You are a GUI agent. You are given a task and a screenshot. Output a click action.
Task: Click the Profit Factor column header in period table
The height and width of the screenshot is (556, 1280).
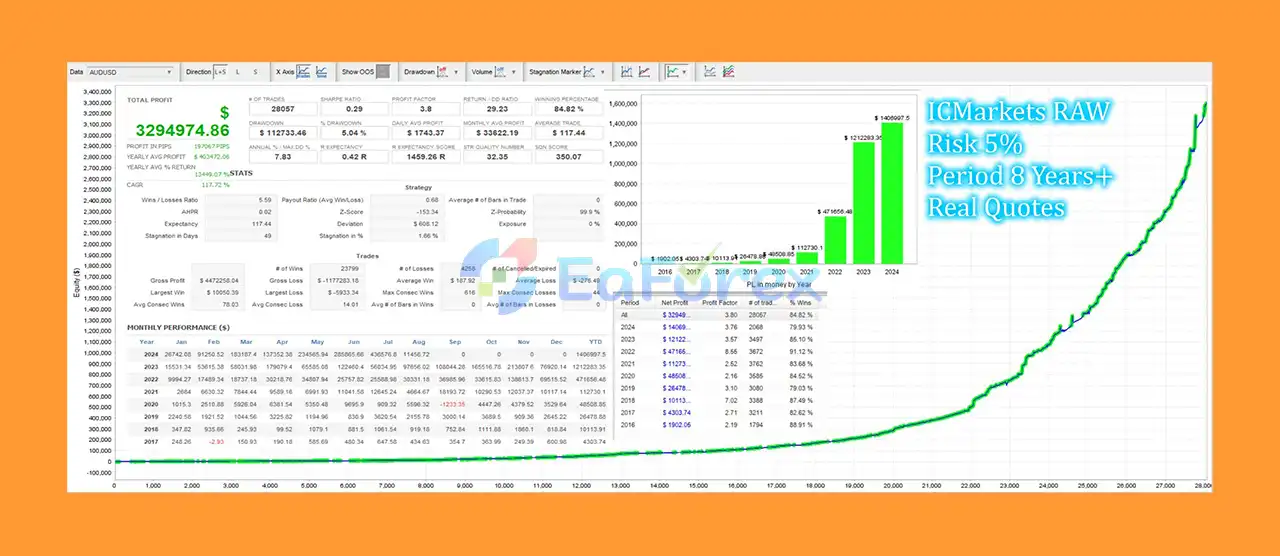pos(719,301)
